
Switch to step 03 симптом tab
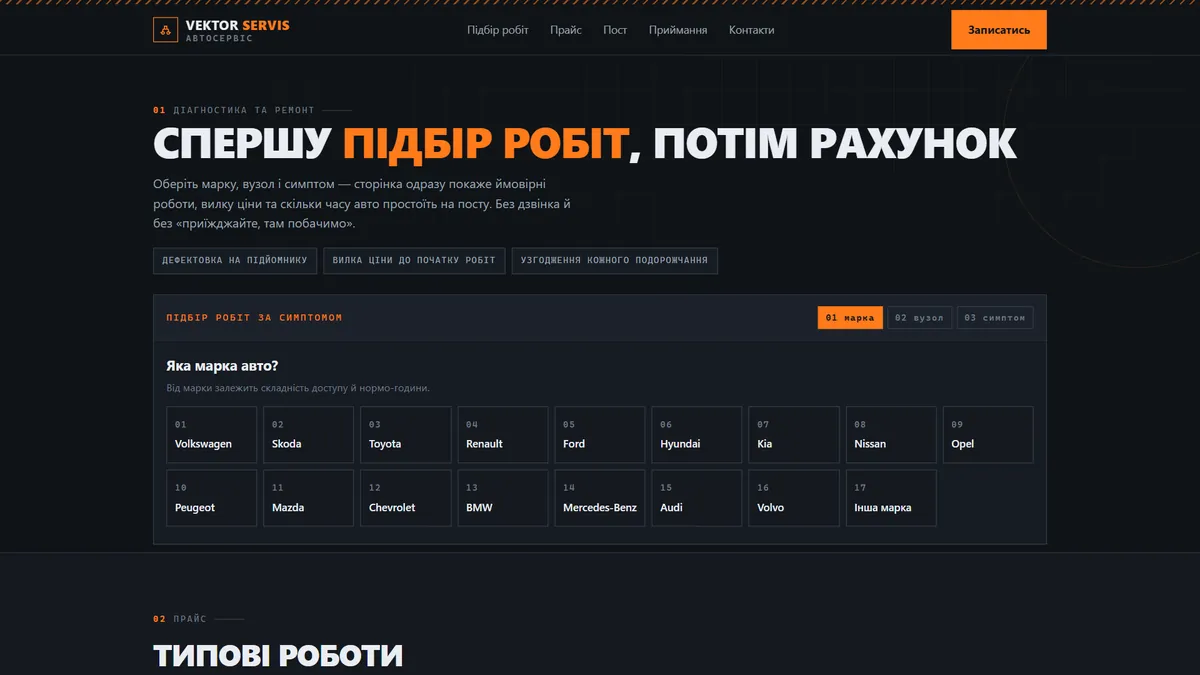click(x=995, y=318)
